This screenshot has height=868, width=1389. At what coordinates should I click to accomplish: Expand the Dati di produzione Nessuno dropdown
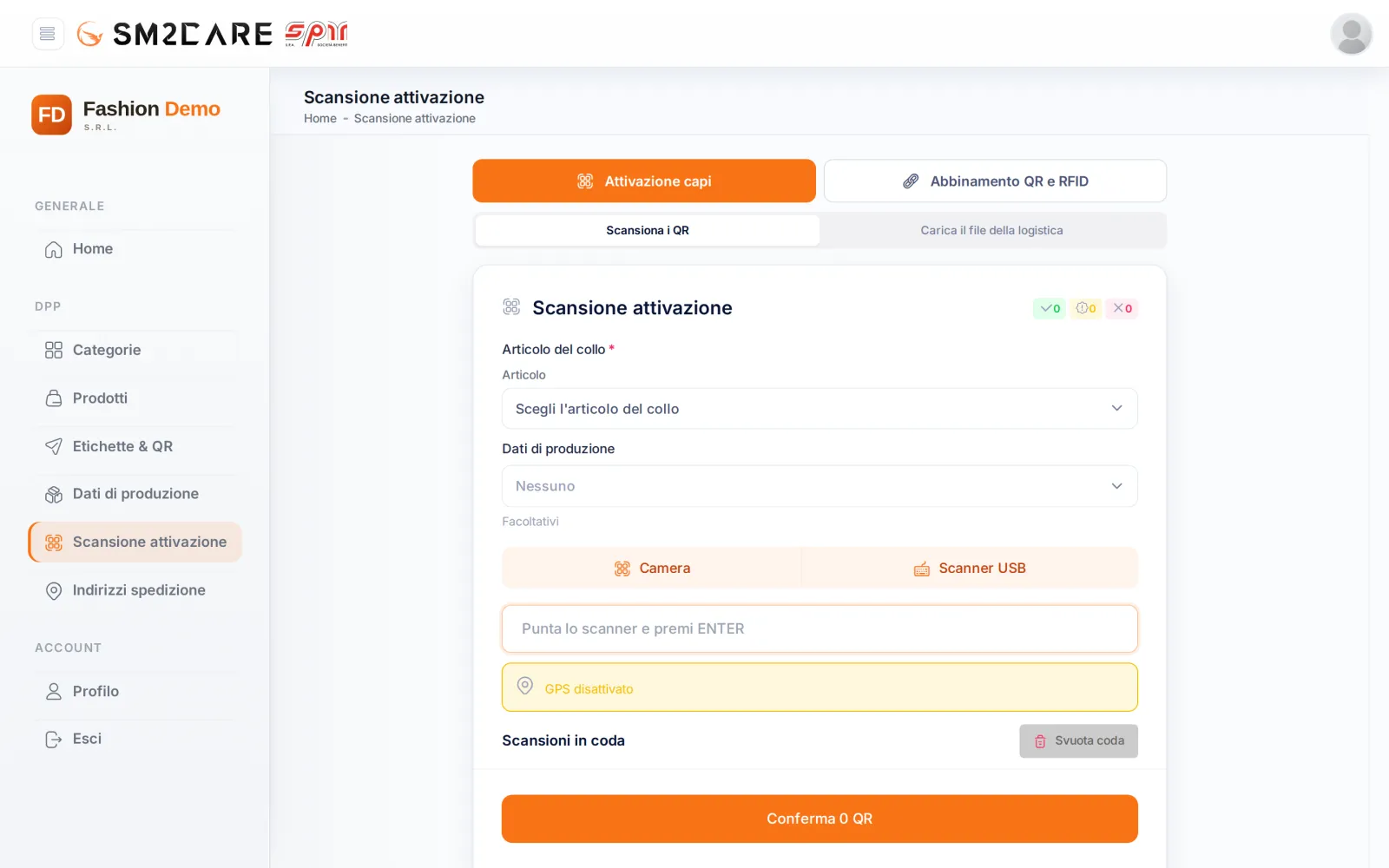click(x=820, y=486)
